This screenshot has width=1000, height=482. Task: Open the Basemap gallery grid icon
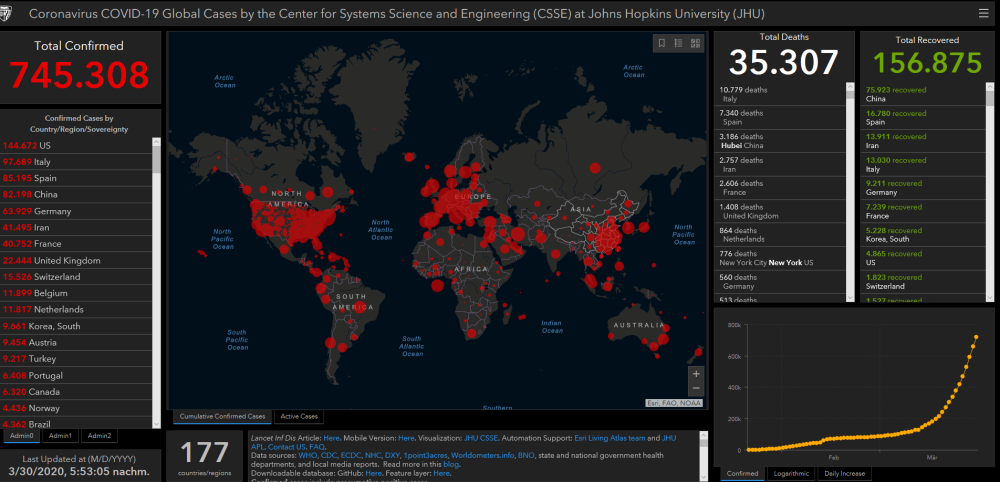pyautogui.click(x=695, y=43)
